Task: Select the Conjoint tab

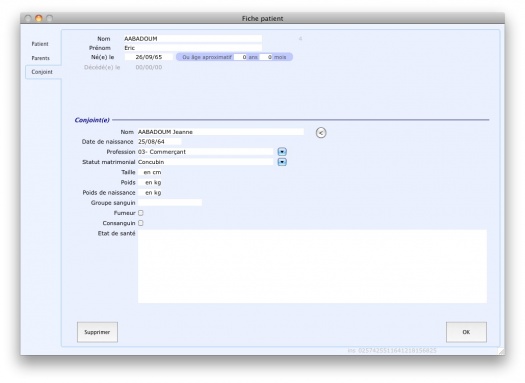Action: click(42, 72)
